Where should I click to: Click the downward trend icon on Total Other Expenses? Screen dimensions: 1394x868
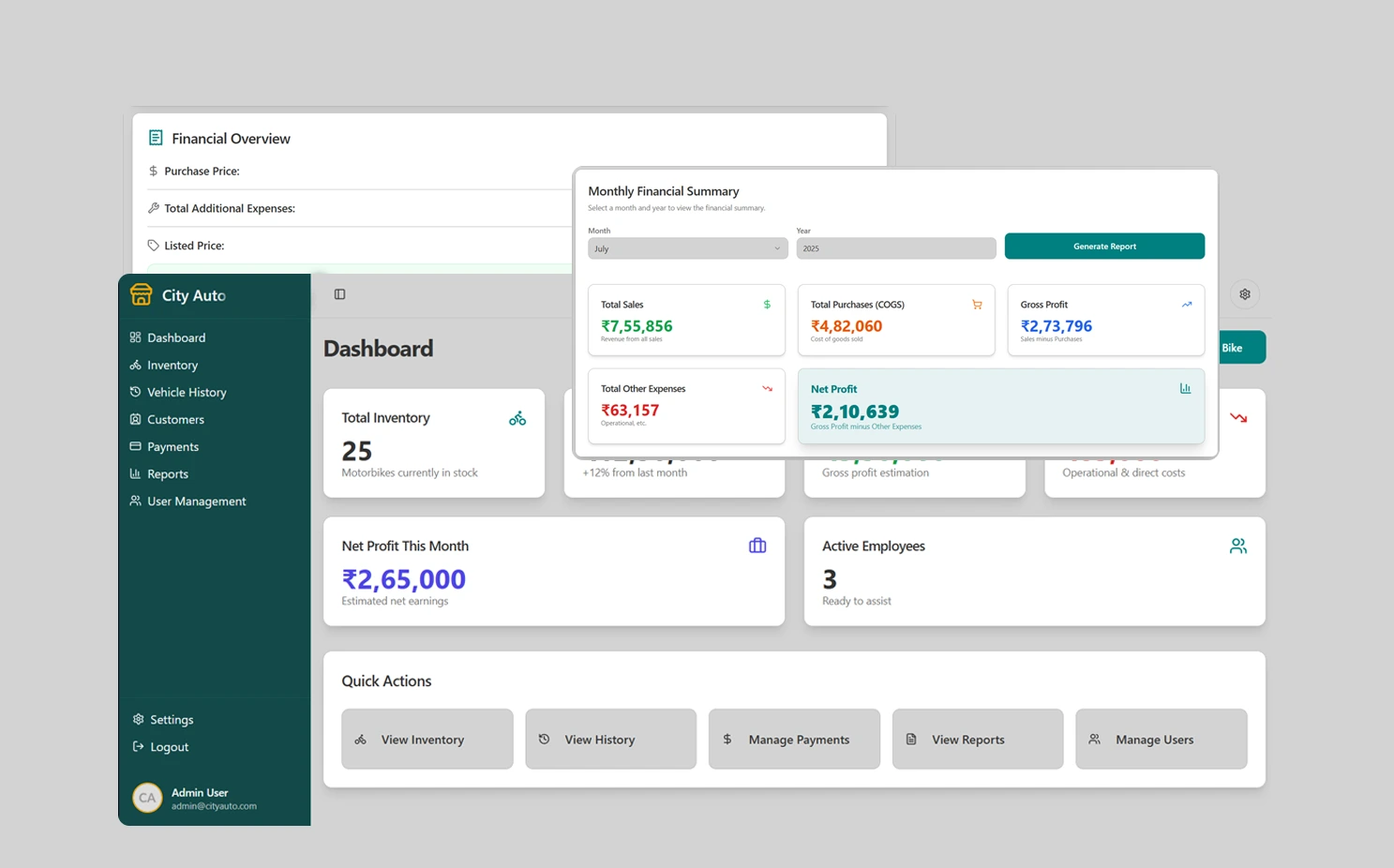click(x=767, y=387)
